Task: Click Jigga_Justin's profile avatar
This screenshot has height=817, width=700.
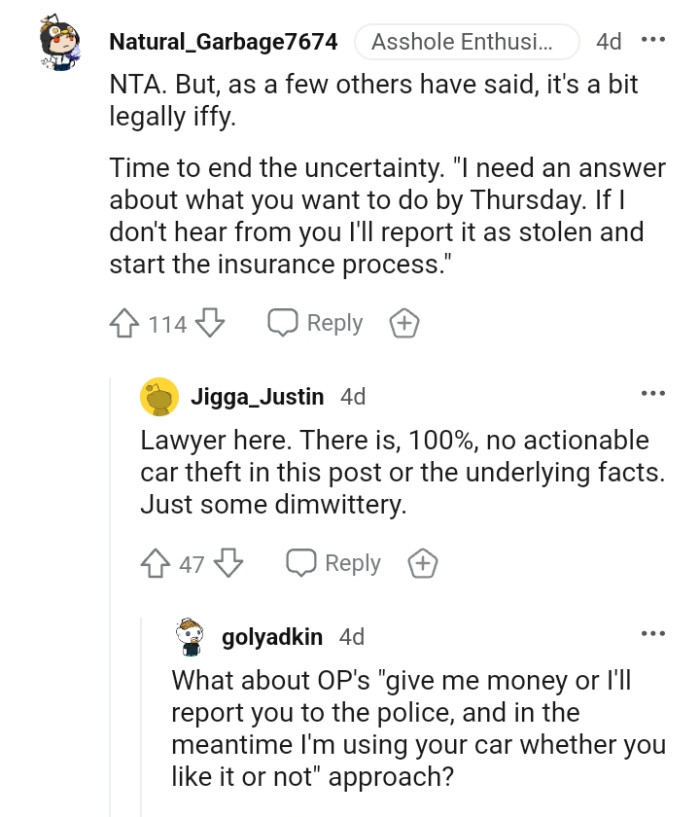Action: click(x=157, y=395)
